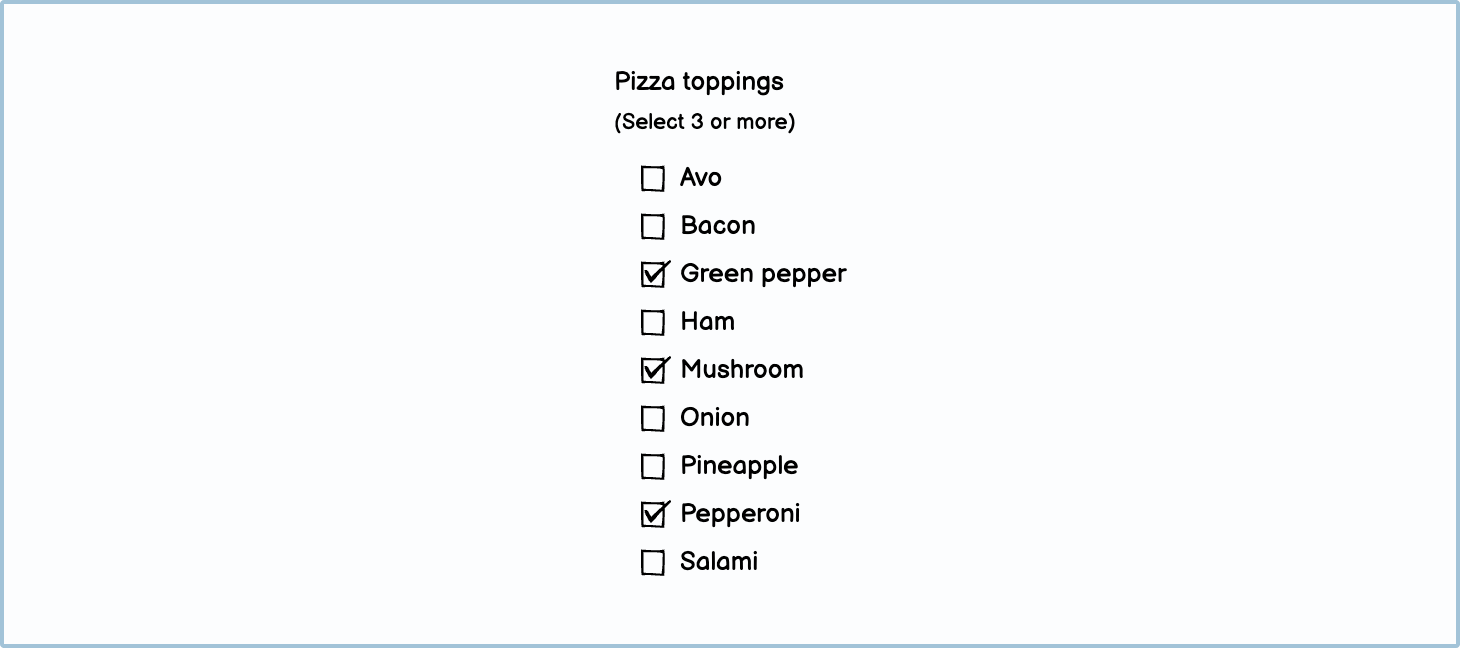Click the "Bacon" label text
This screenshot has width=1460, height=648.
(717, 226)
